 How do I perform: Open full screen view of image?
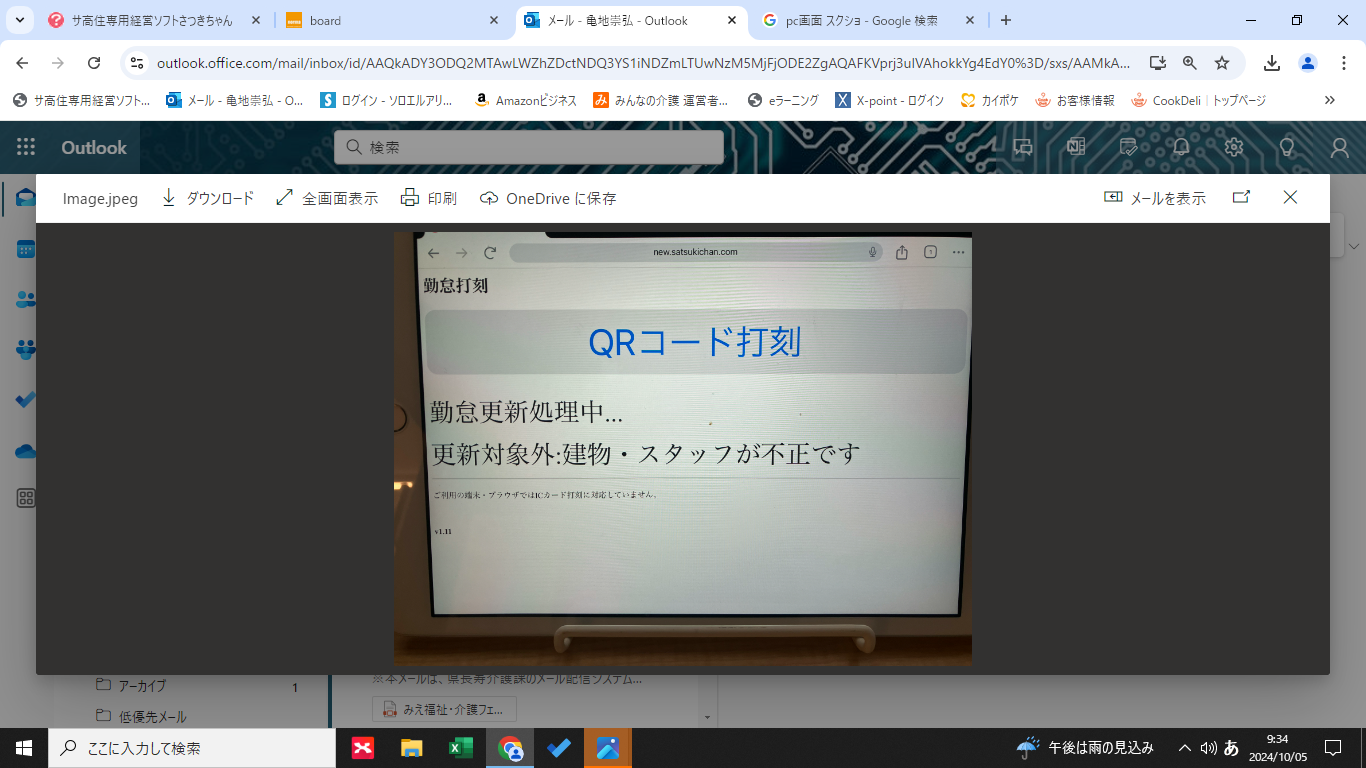pos(327,198)
